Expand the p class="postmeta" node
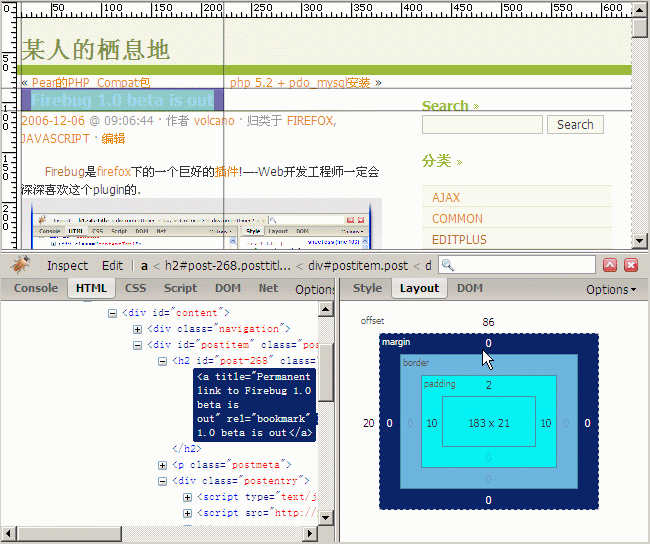 pyautogui.click(x=163, y=465)
